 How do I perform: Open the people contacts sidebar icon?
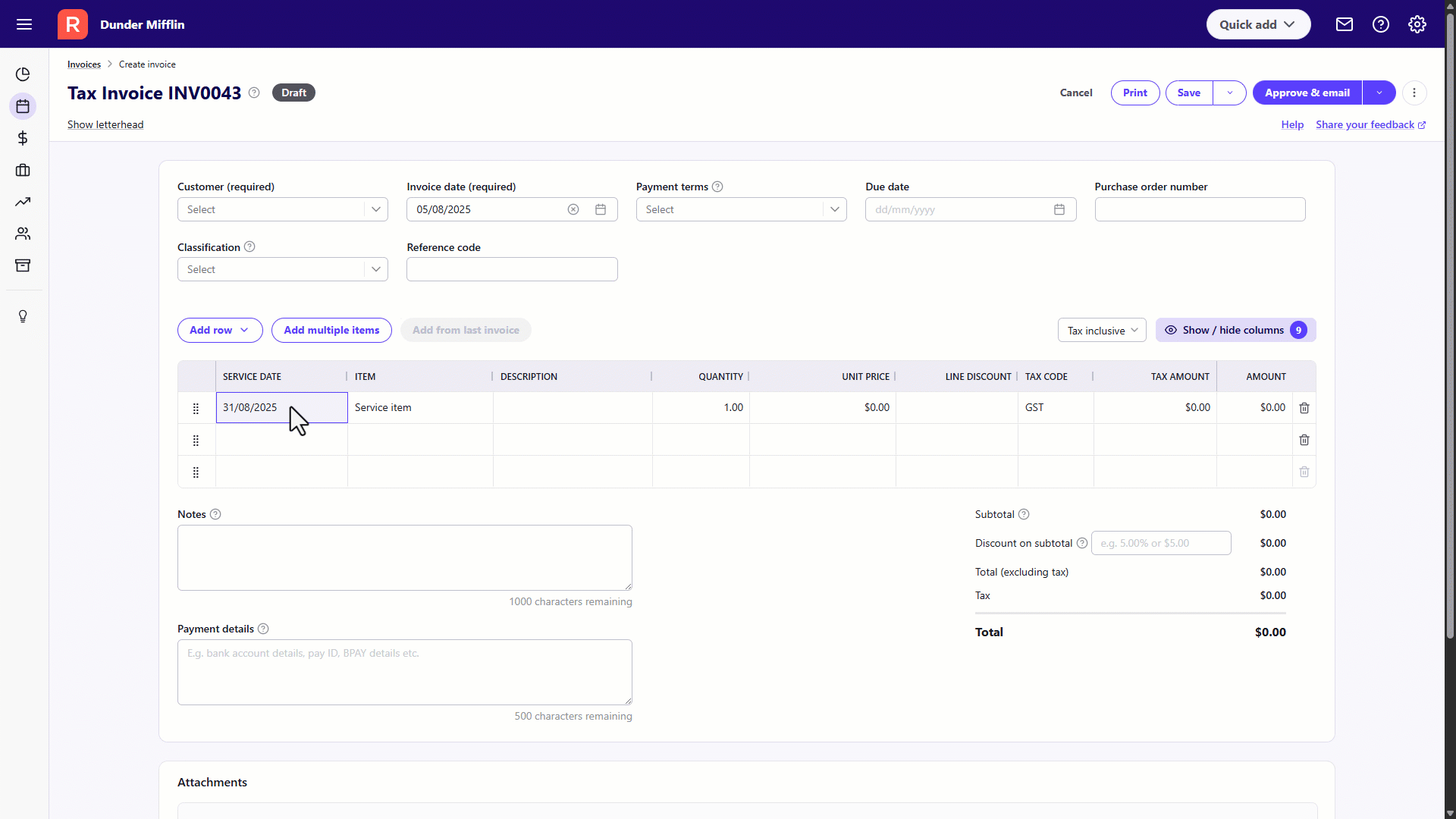click(23, 234)
